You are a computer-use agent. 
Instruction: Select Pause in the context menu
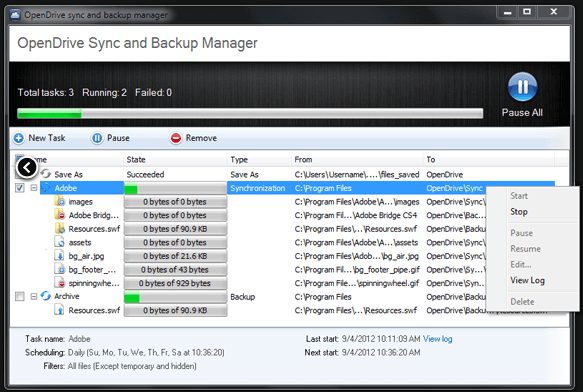[521, 233]
